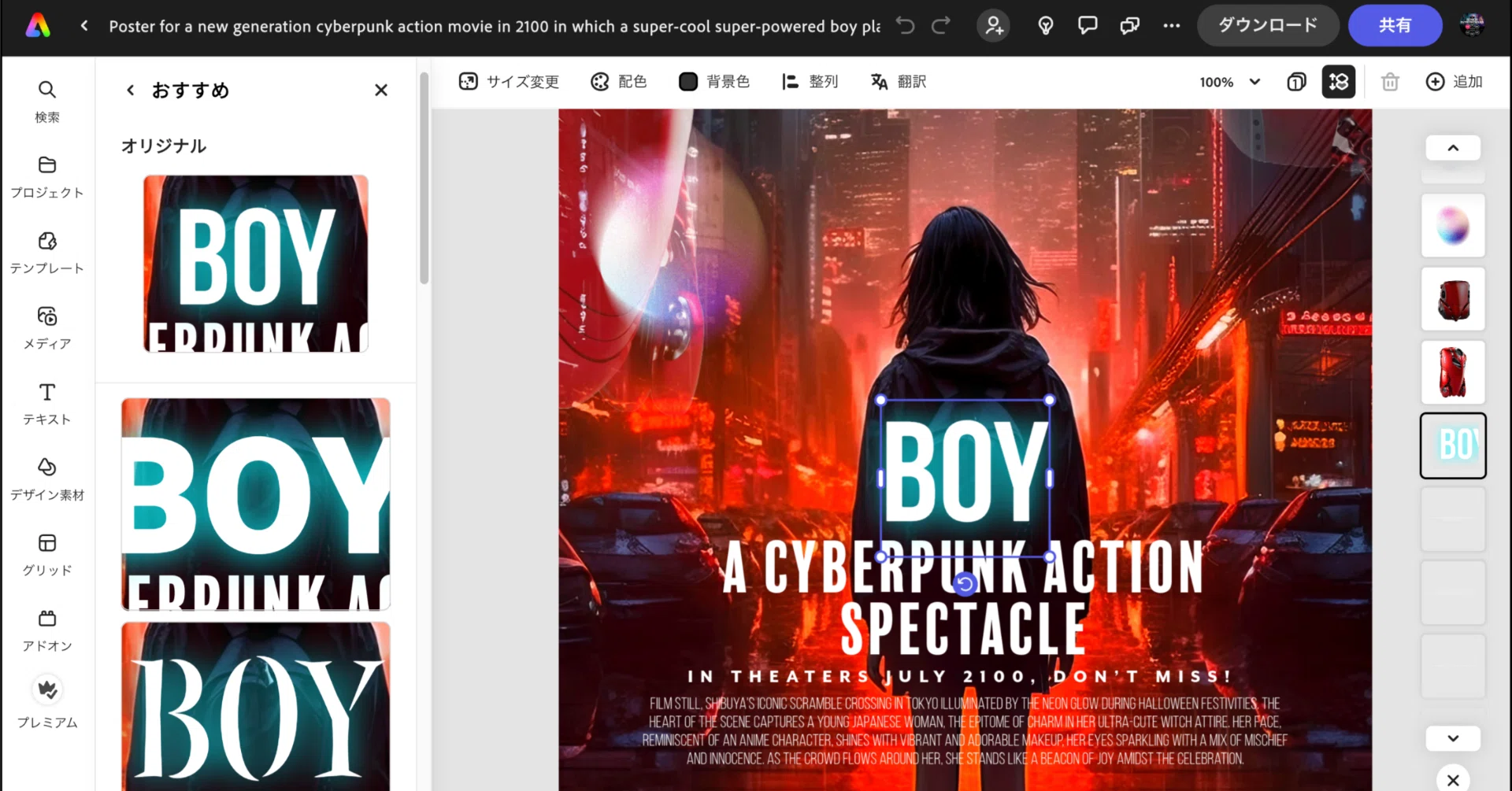Click the blue Share (共有) button
1512x791 pixels.
pos(1395,26)
